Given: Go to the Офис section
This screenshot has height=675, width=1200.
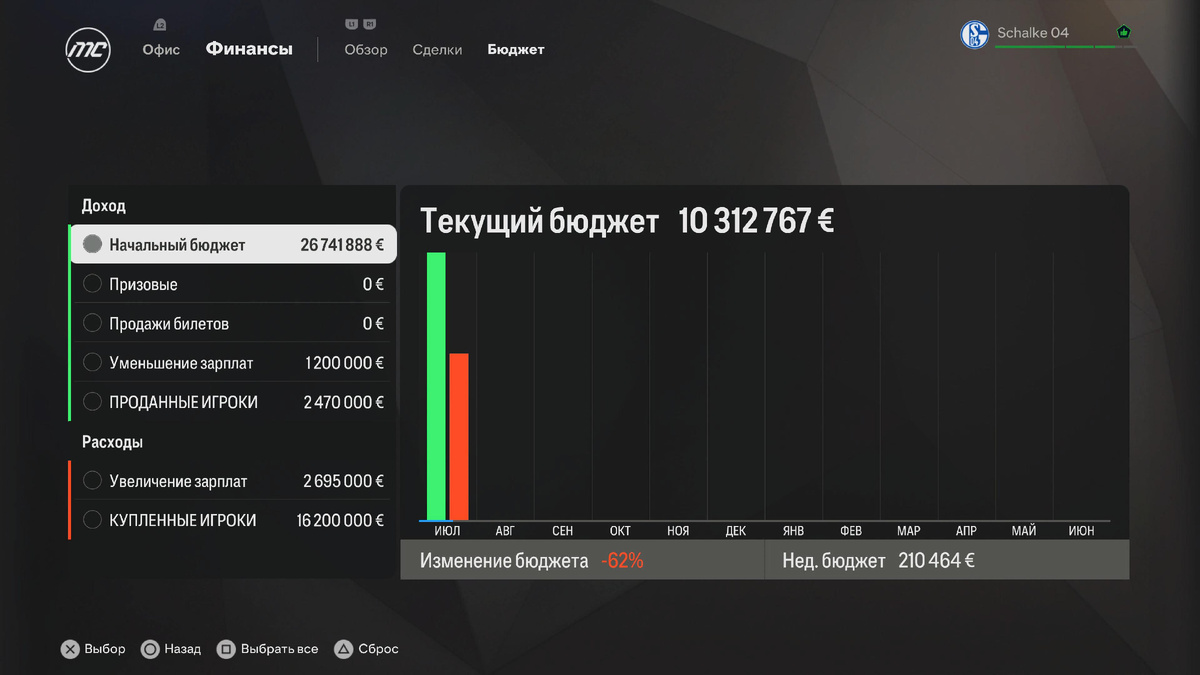Looking at the screenshot, I should tap(161, 49).
